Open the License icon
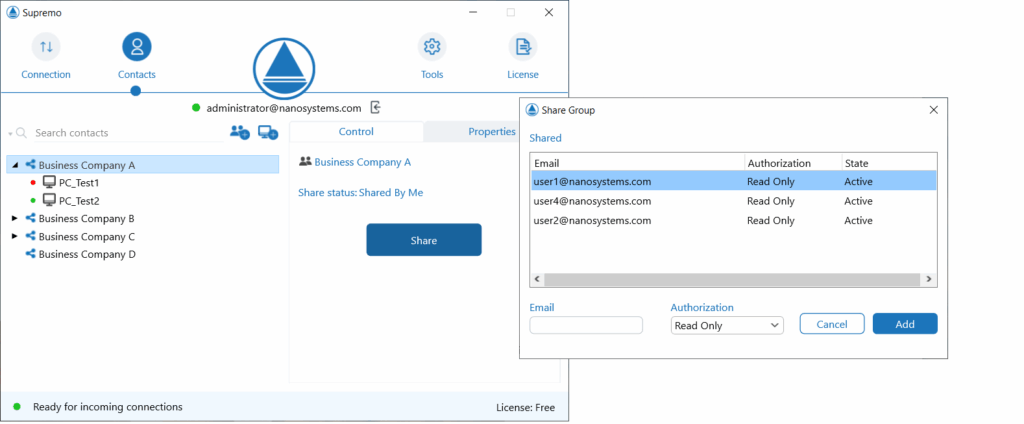 522,46
